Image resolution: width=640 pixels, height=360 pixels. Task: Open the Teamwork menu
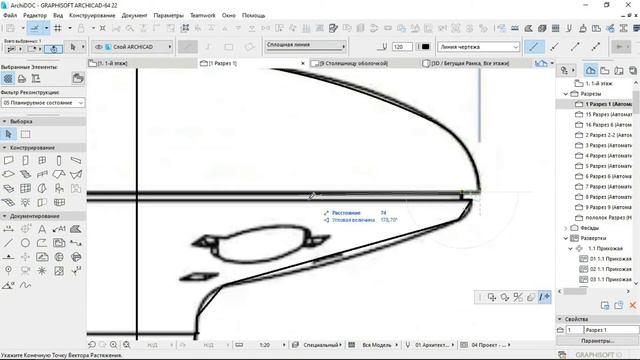(202, 16)
